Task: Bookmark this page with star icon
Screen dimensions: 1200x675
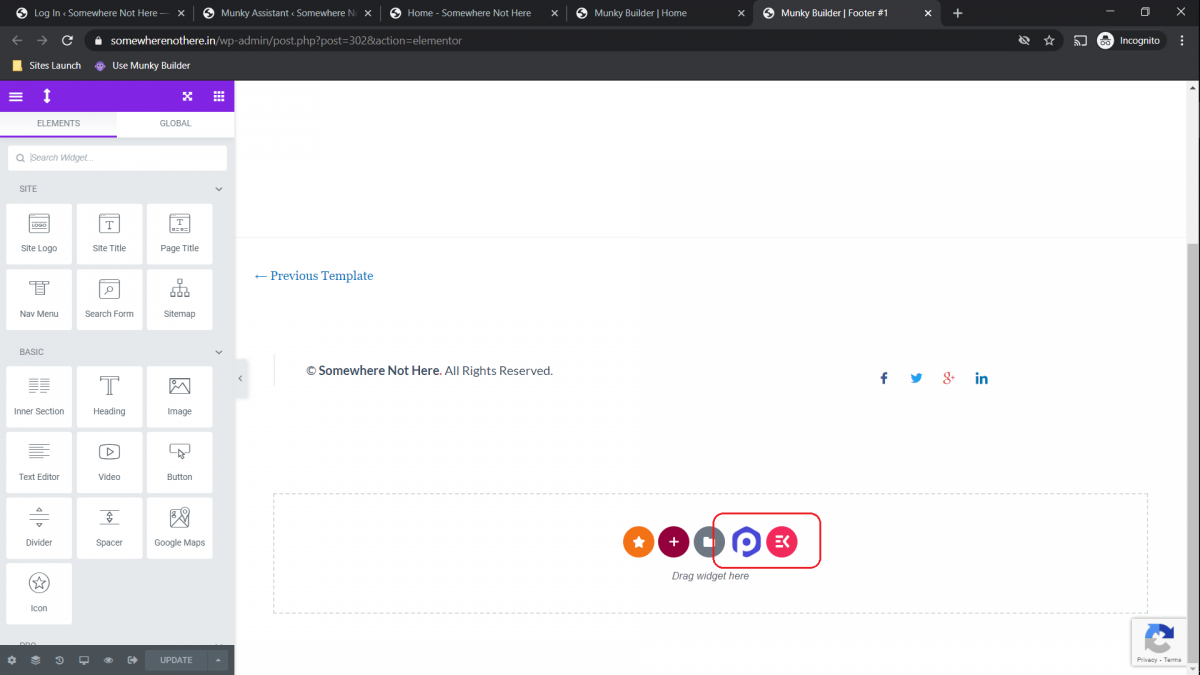Action: tap(1049, 41)
